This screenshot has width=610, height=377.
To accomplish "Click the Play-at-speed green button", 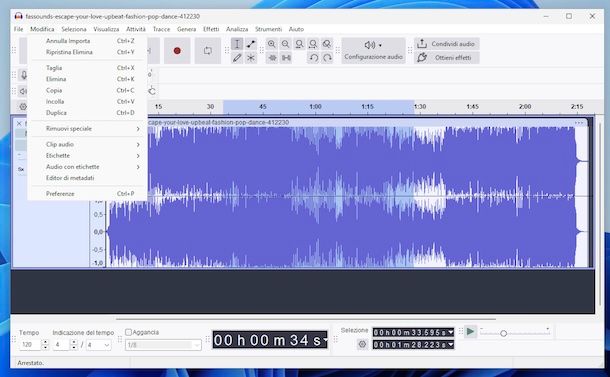I will pos(470,332).
